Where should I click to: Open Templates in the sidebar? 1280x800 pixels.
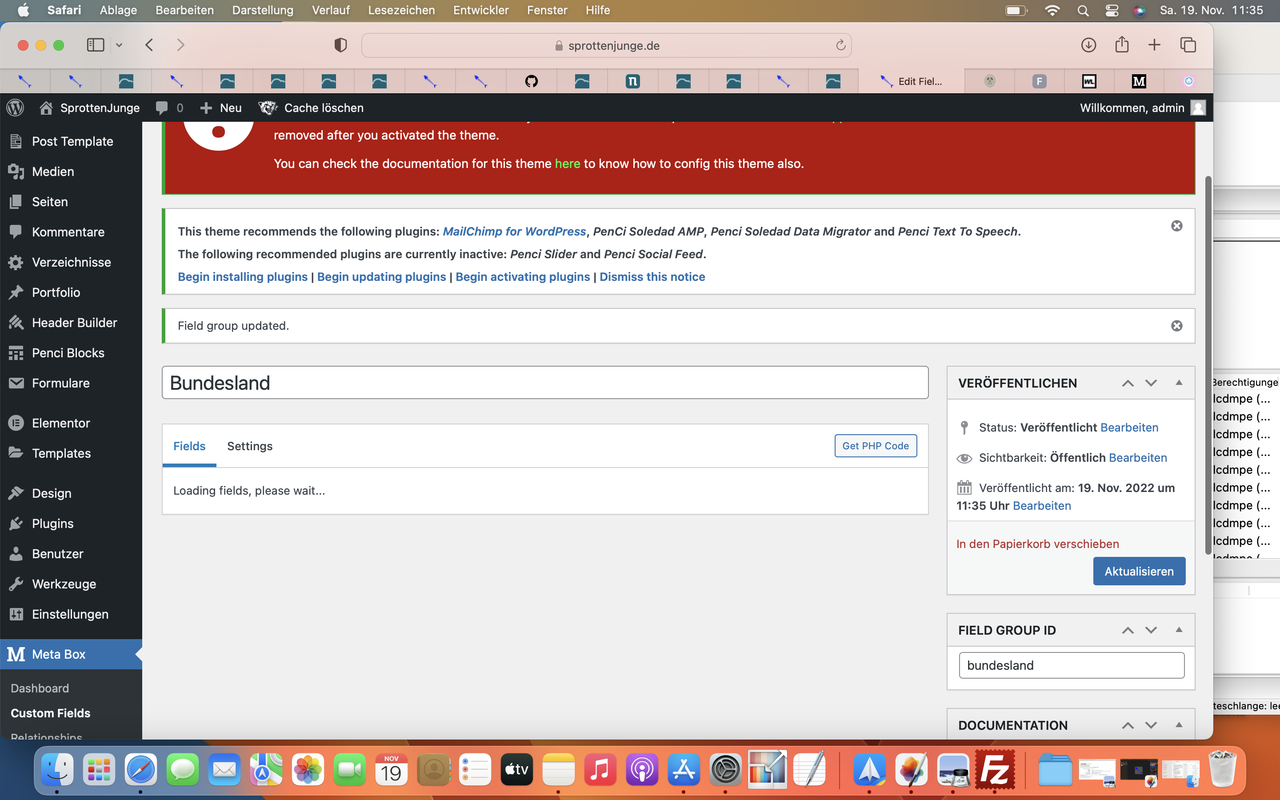[61, 453]
